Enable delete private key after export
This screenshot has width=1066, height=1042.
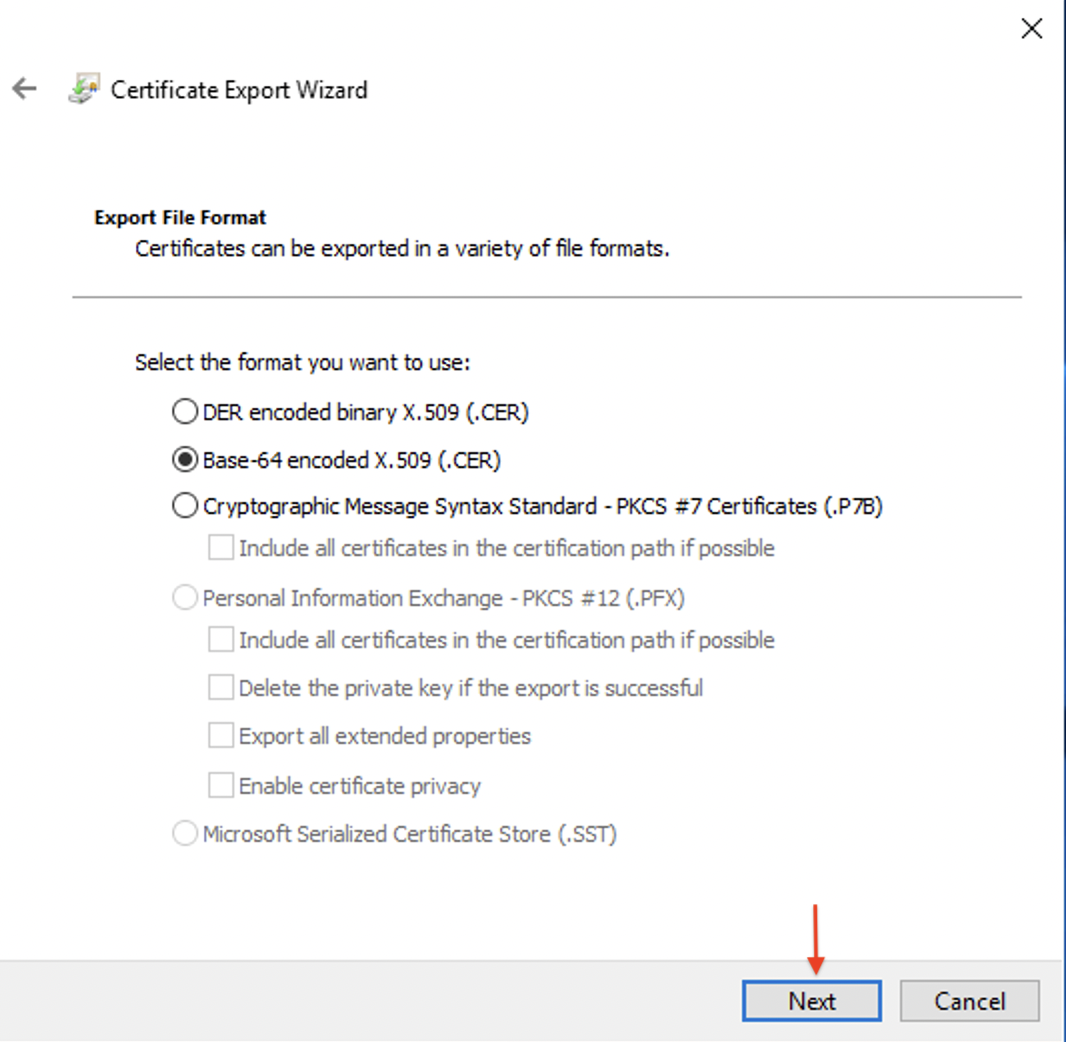coord(220,688)
